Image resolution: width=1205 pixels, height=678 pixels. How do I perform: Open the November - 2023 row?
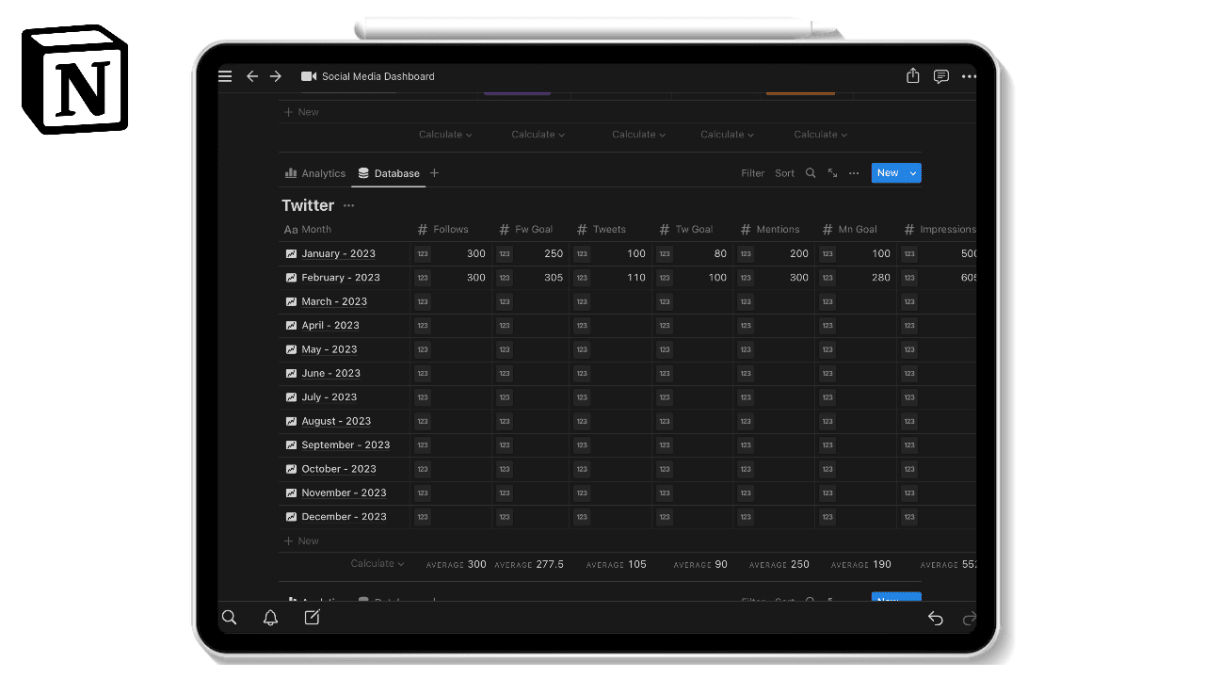pos(343,493)
